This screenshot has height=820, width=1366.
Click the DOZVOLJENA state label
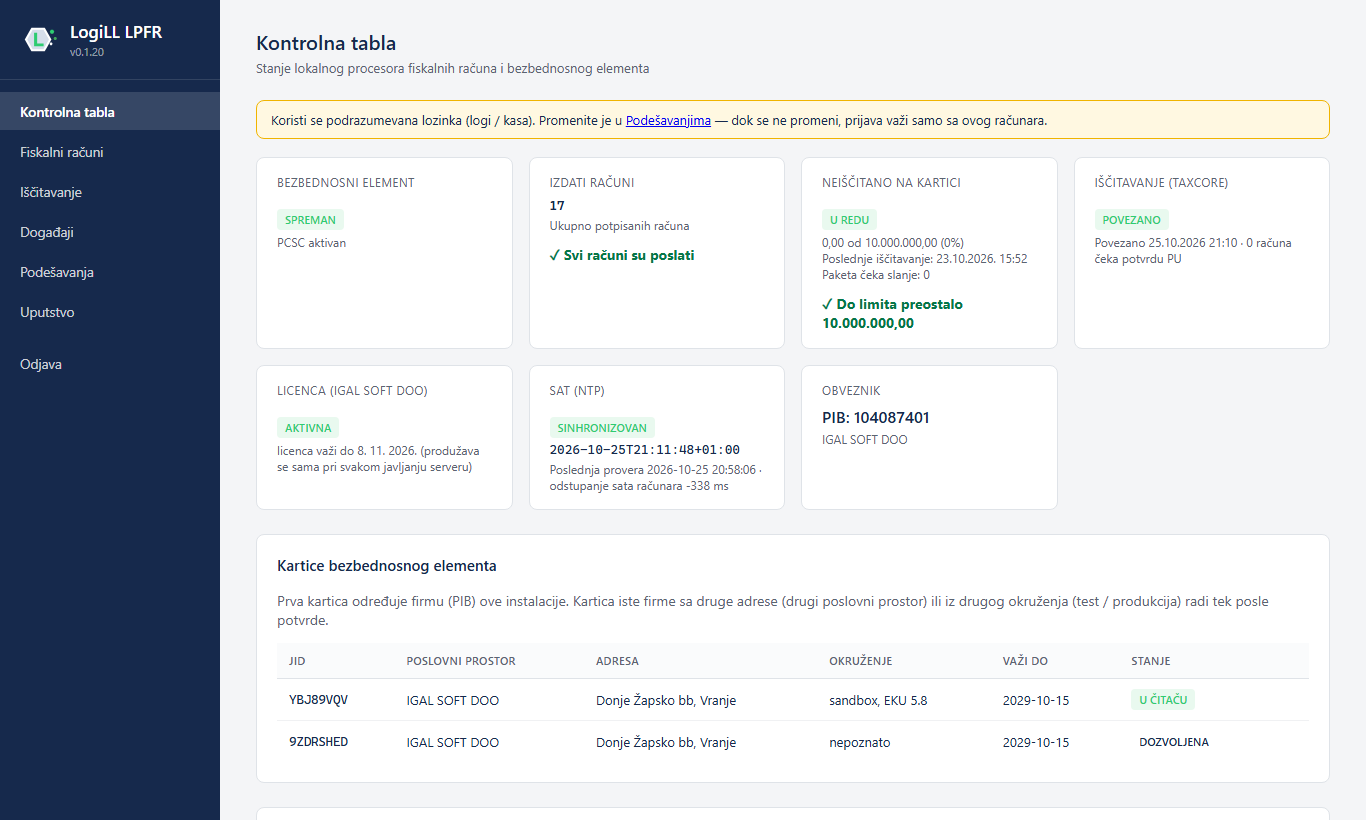1174,742
